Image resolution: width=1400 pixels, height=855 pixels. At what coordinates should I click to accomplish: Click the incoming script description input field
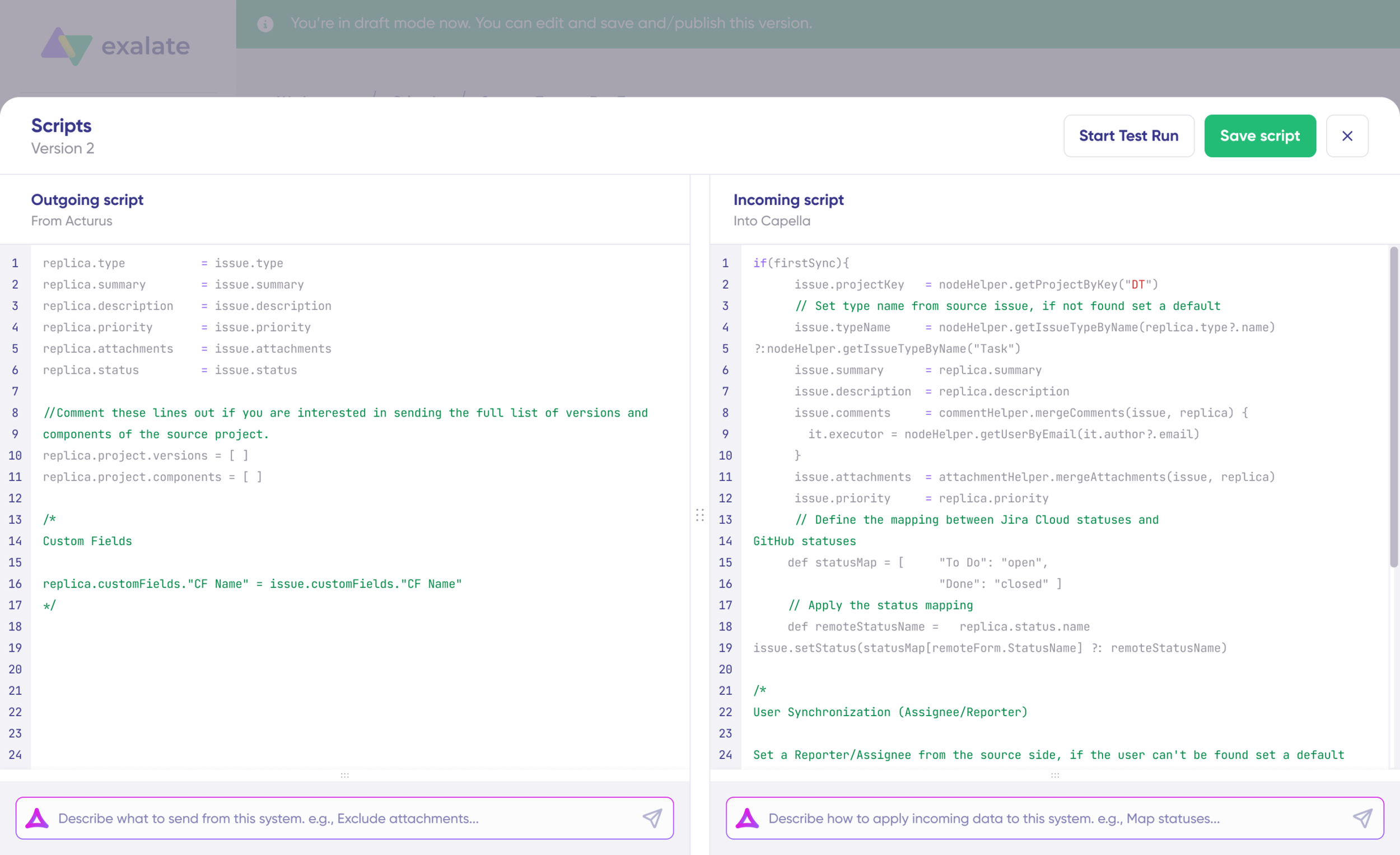pyautogui.click(x=1051, y=818)
